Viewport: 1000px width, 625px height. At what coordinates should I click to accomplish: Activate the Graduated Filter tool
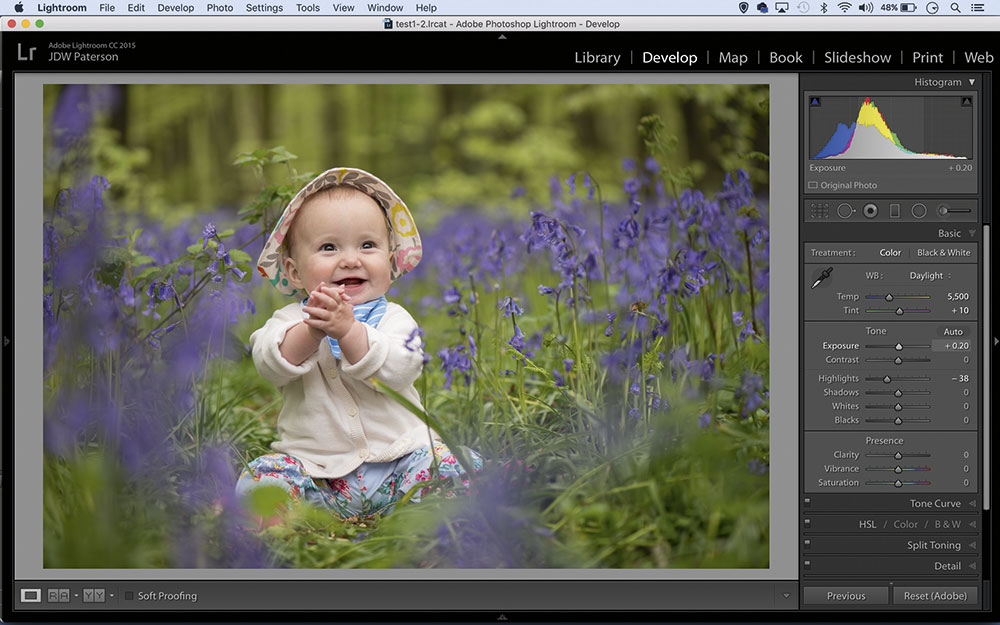coord(893,210)
